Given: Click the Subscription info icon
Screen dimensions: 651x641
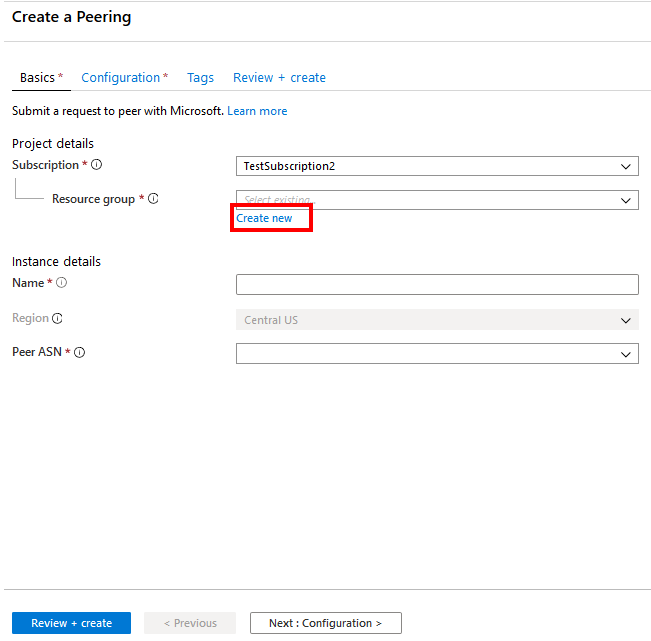Looking at the screenshot, I should pyautogui.click(x=96, y=165).
